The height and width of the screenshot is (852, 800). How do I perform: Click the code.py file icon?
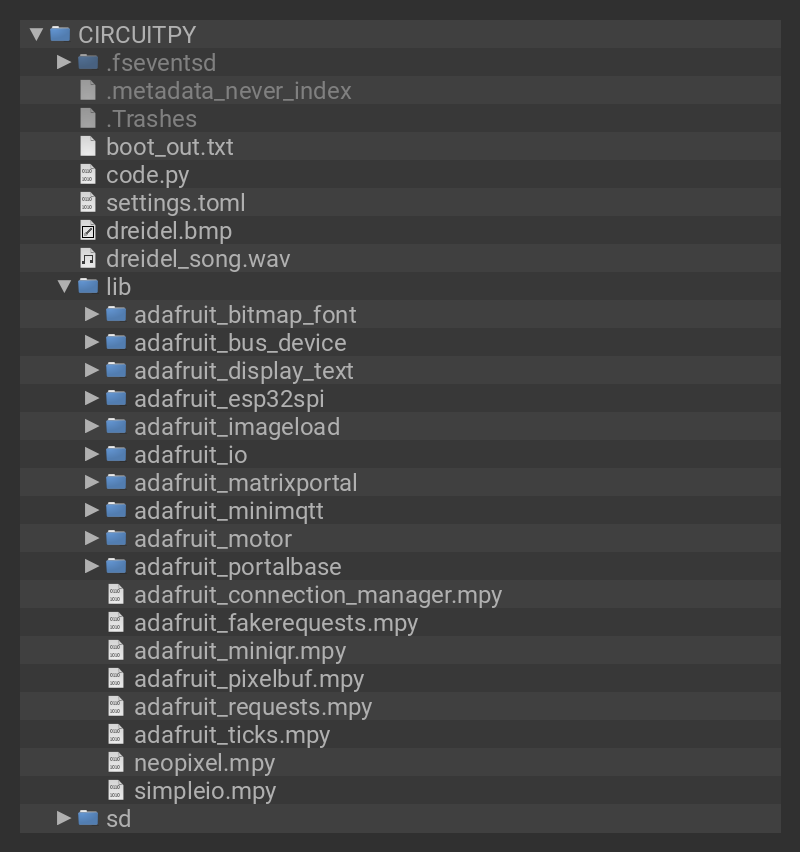coord(88,175)
